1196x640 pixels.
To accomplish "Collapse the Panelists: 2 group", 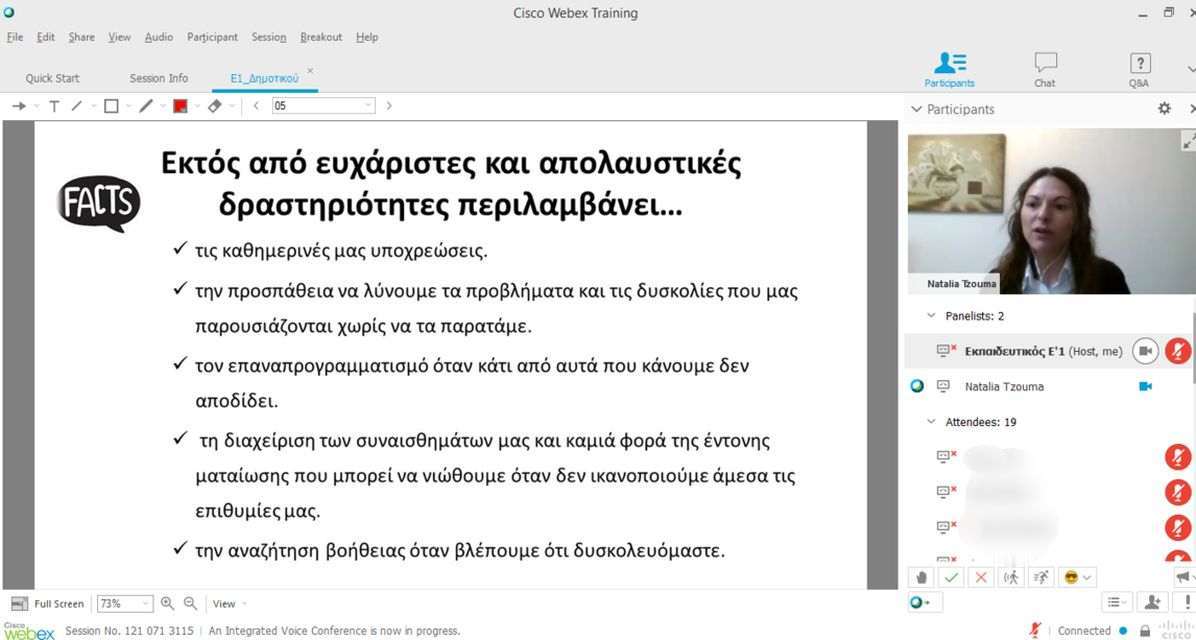I will coord(931,316).
